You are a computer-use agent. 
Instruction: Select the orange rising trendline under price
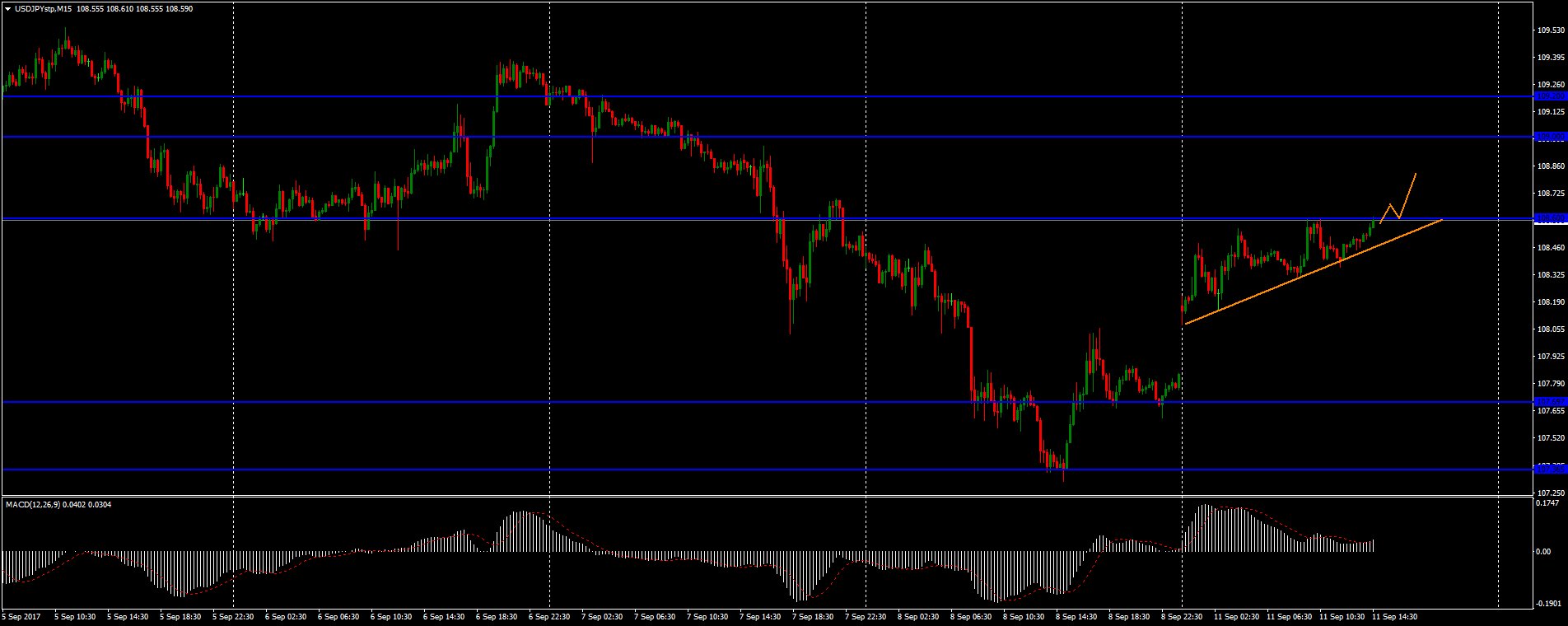click(1313, 272)
